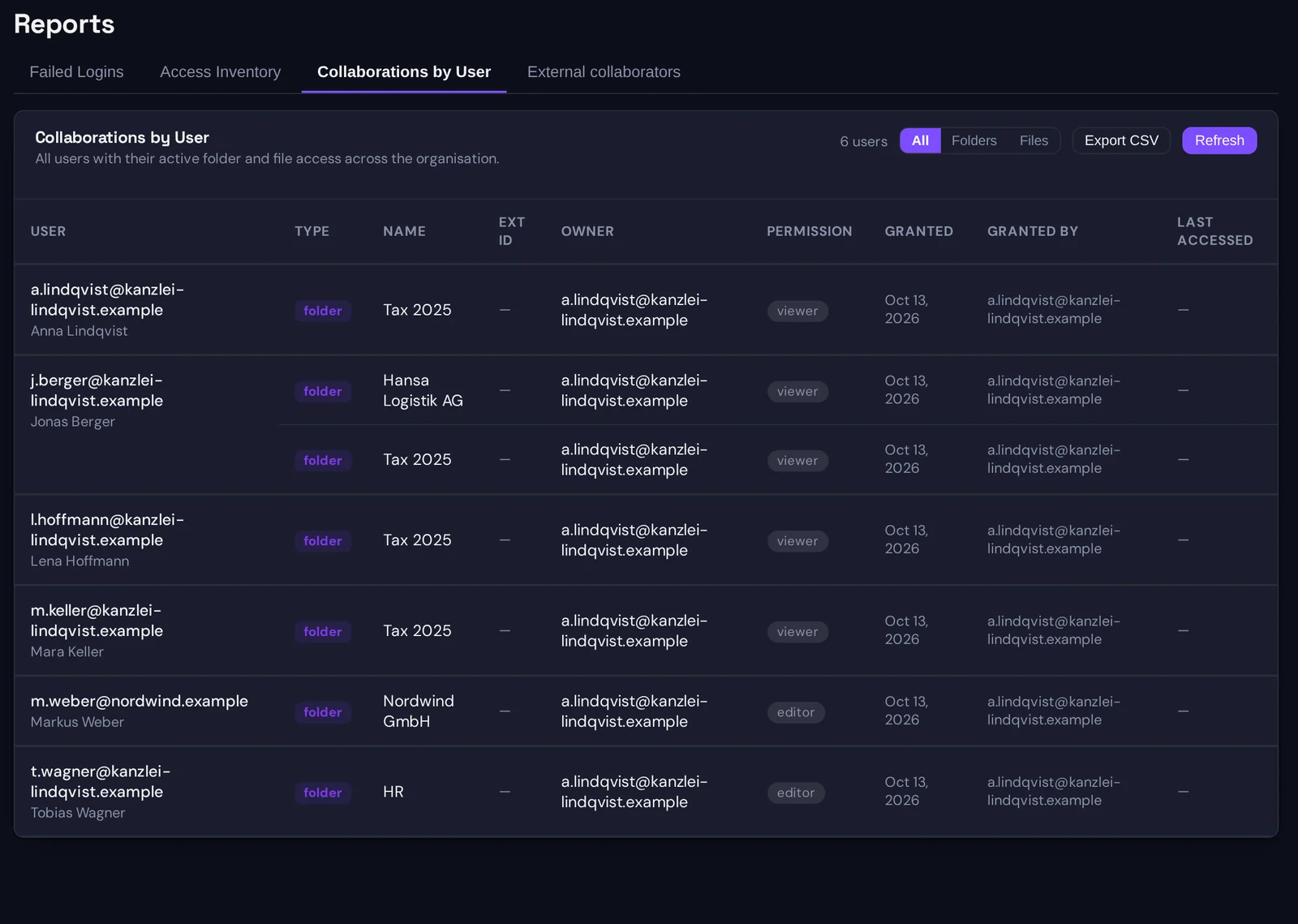Click the Nordwind GmbH folder name
This screenshot has height=924, width=1298.
(x=418, y=711)
